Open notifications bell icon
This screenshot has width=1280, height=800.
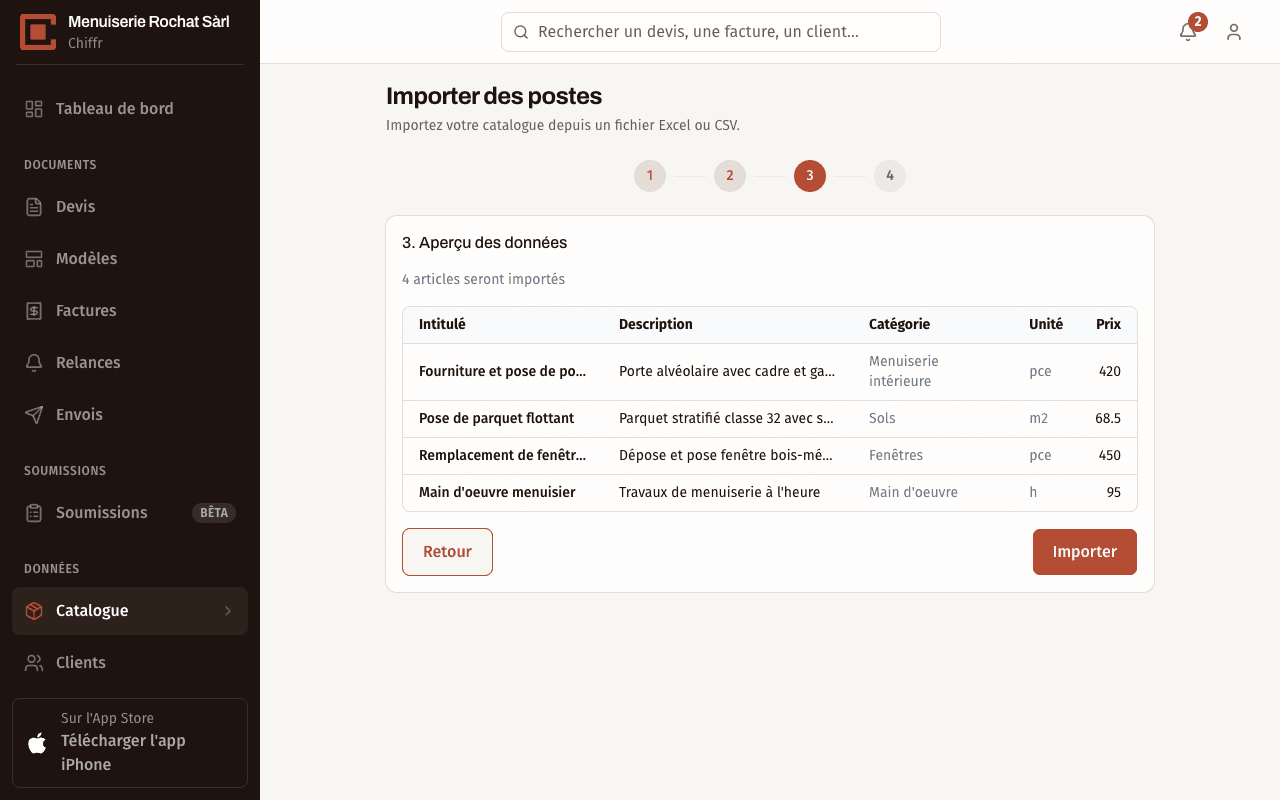[x=1188, y=32]
